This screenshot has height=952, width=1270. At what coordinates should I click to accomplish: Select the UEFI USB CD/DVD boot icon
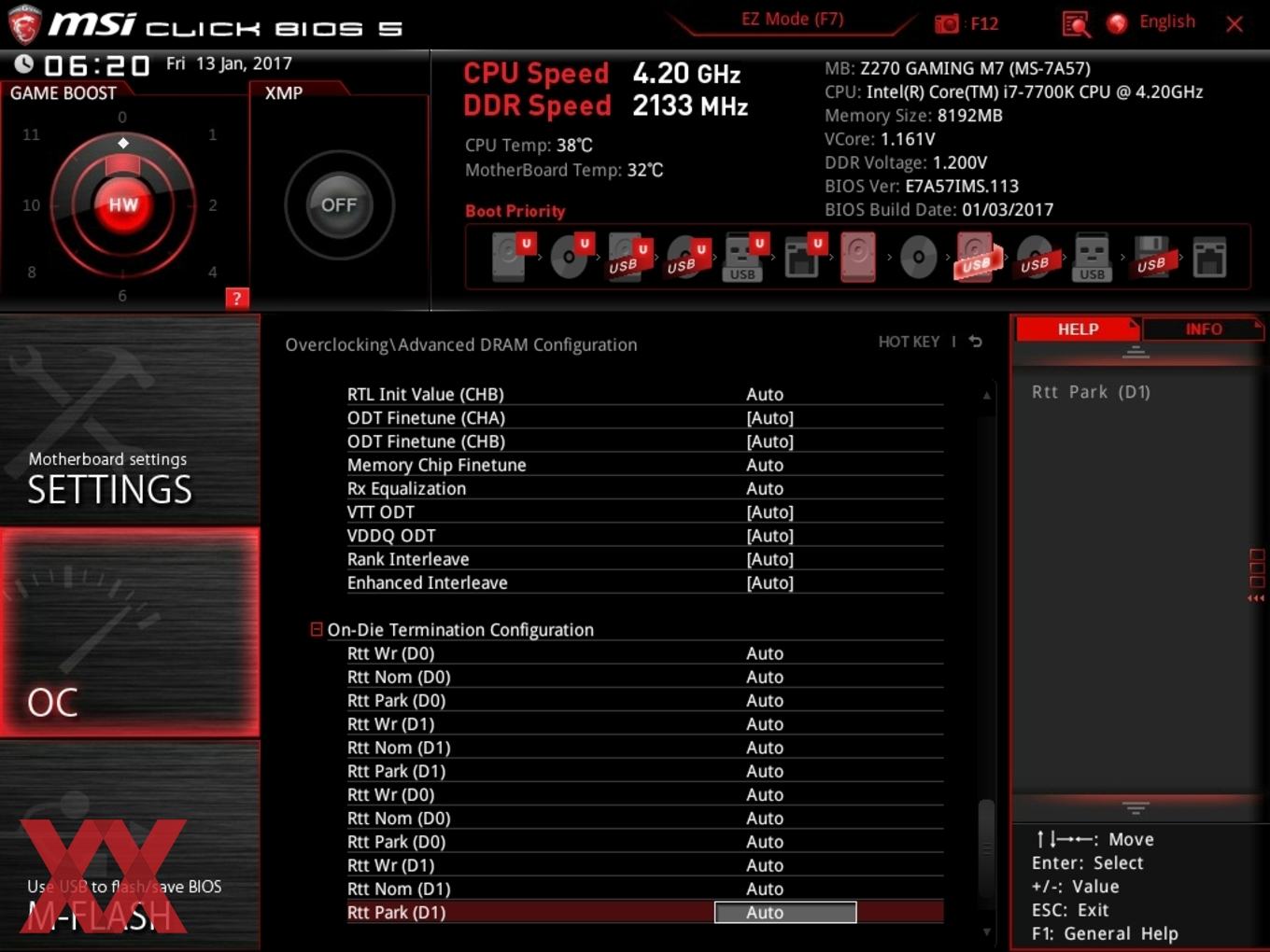686,257
